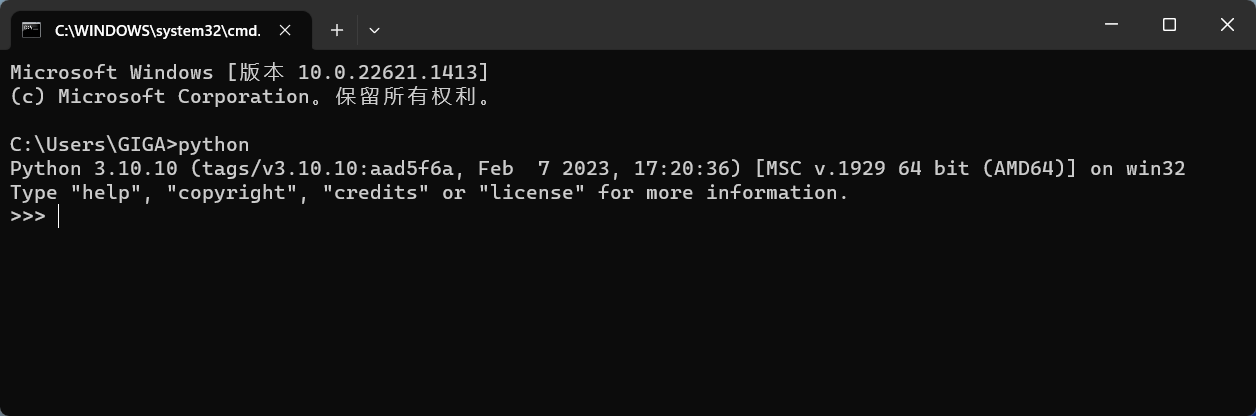
Task: Click the empty title bar area
Action: point(735,25)
